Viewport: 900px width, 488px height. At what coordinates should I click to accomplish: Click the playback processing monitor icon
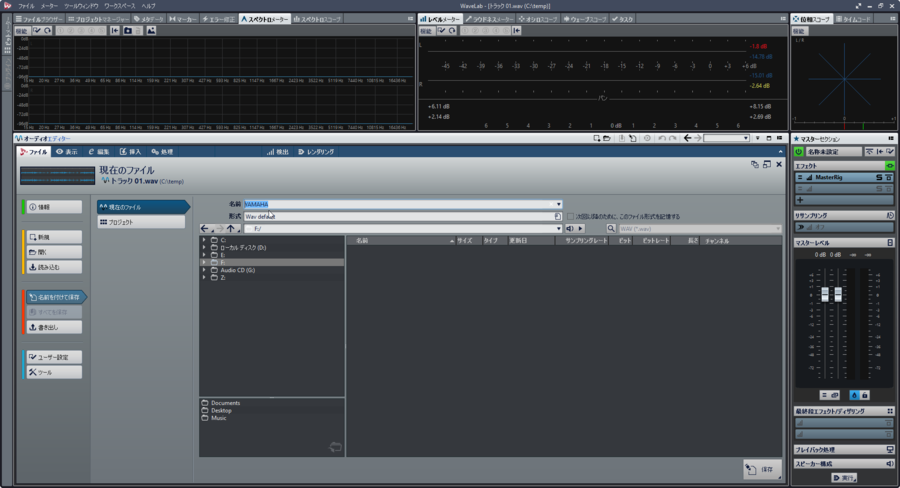(x=890, y=450)
